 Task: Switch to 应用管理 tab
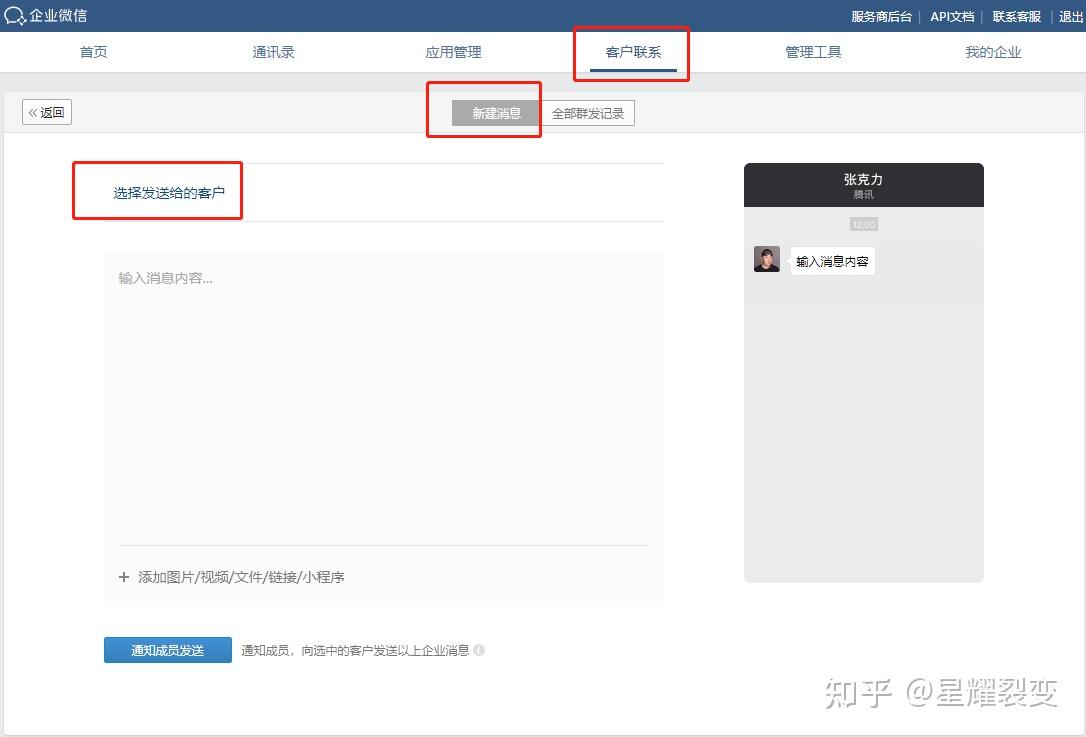tap(454, 52)
